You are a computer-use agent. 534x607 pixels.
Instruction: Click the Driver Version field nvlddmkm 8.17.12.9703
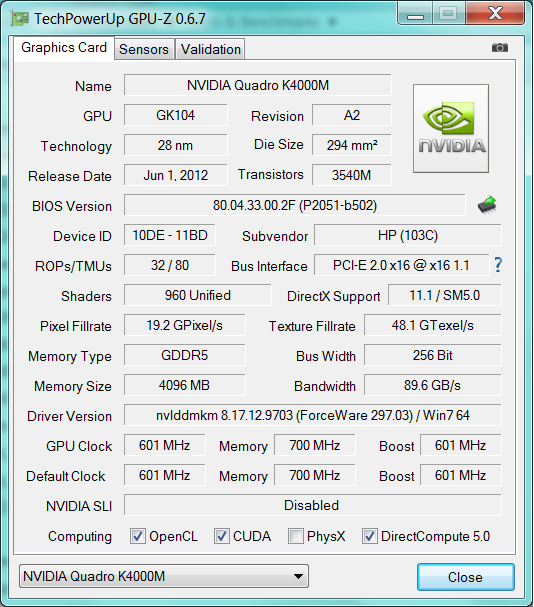(x=313, y=415)
